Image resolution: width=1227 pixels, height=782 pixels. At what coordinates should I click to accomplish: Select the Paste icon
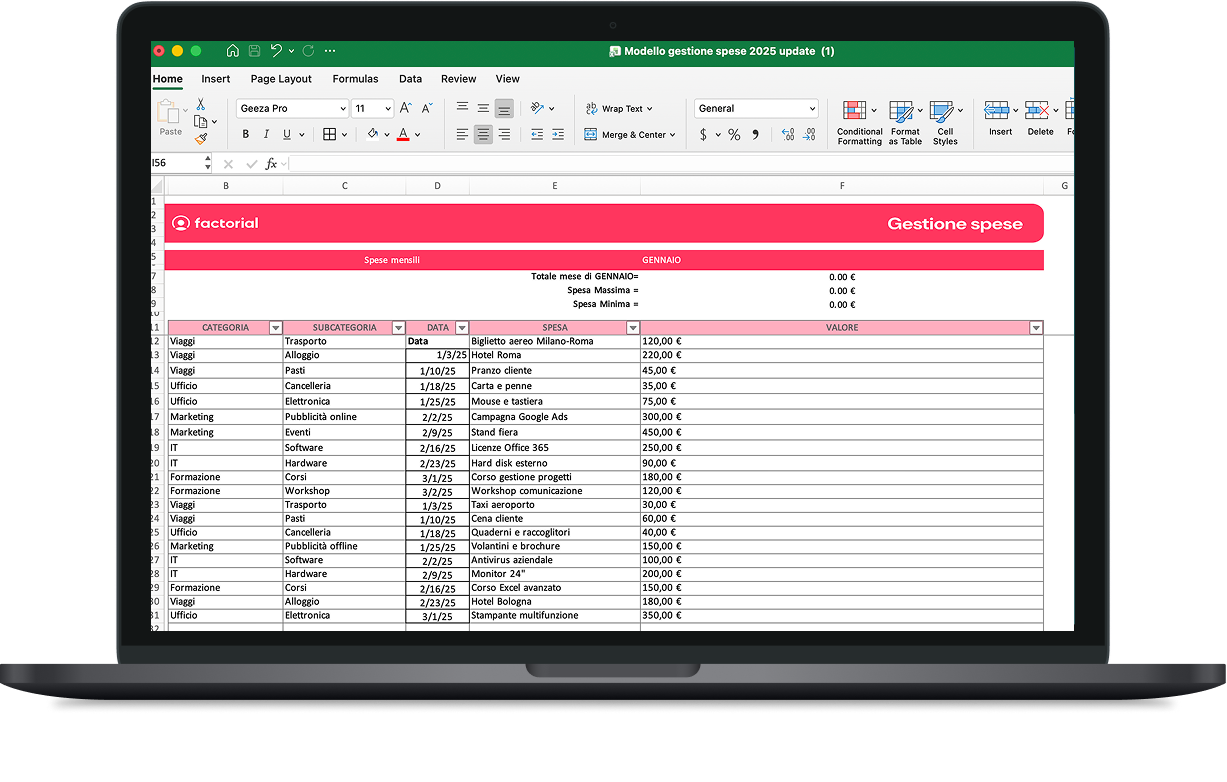tap(170, 115)
